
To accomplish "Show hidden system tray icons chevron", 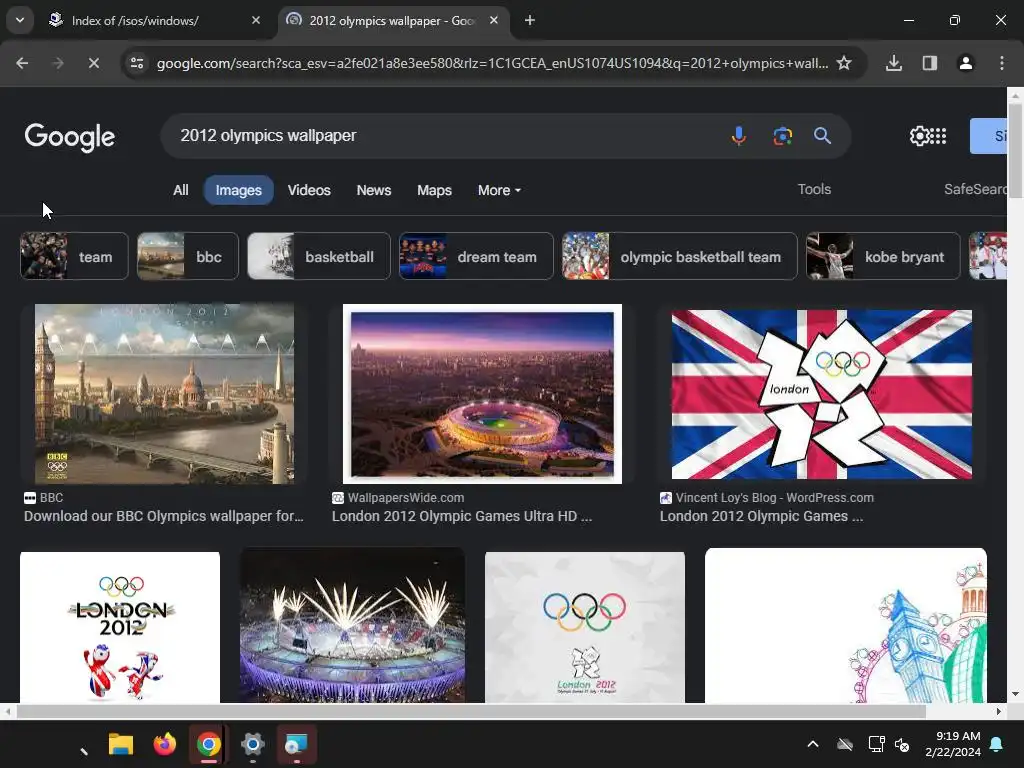I will pyautogui.click(x=812, y=744).
